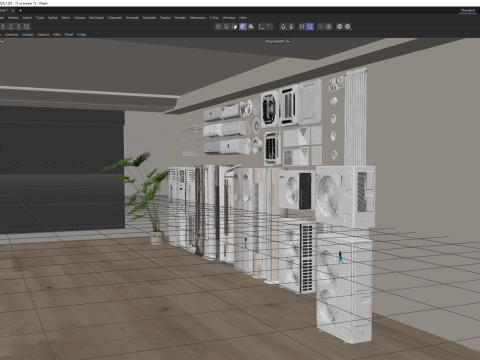Viewport: 480px width, 360px height.
Task: Open the Character menu
Action: coord(115,18)
